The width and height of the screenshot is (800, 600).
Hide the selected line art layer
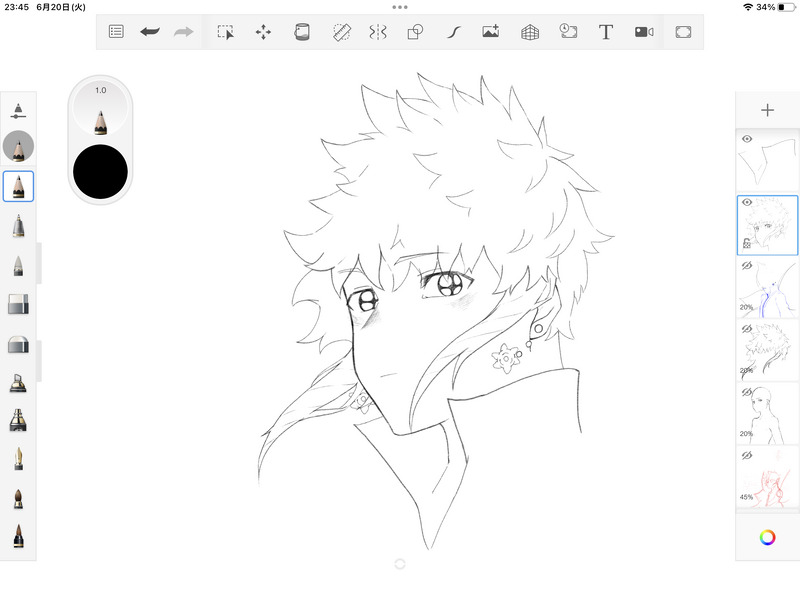pyautogui.click(x=747, y=202)
